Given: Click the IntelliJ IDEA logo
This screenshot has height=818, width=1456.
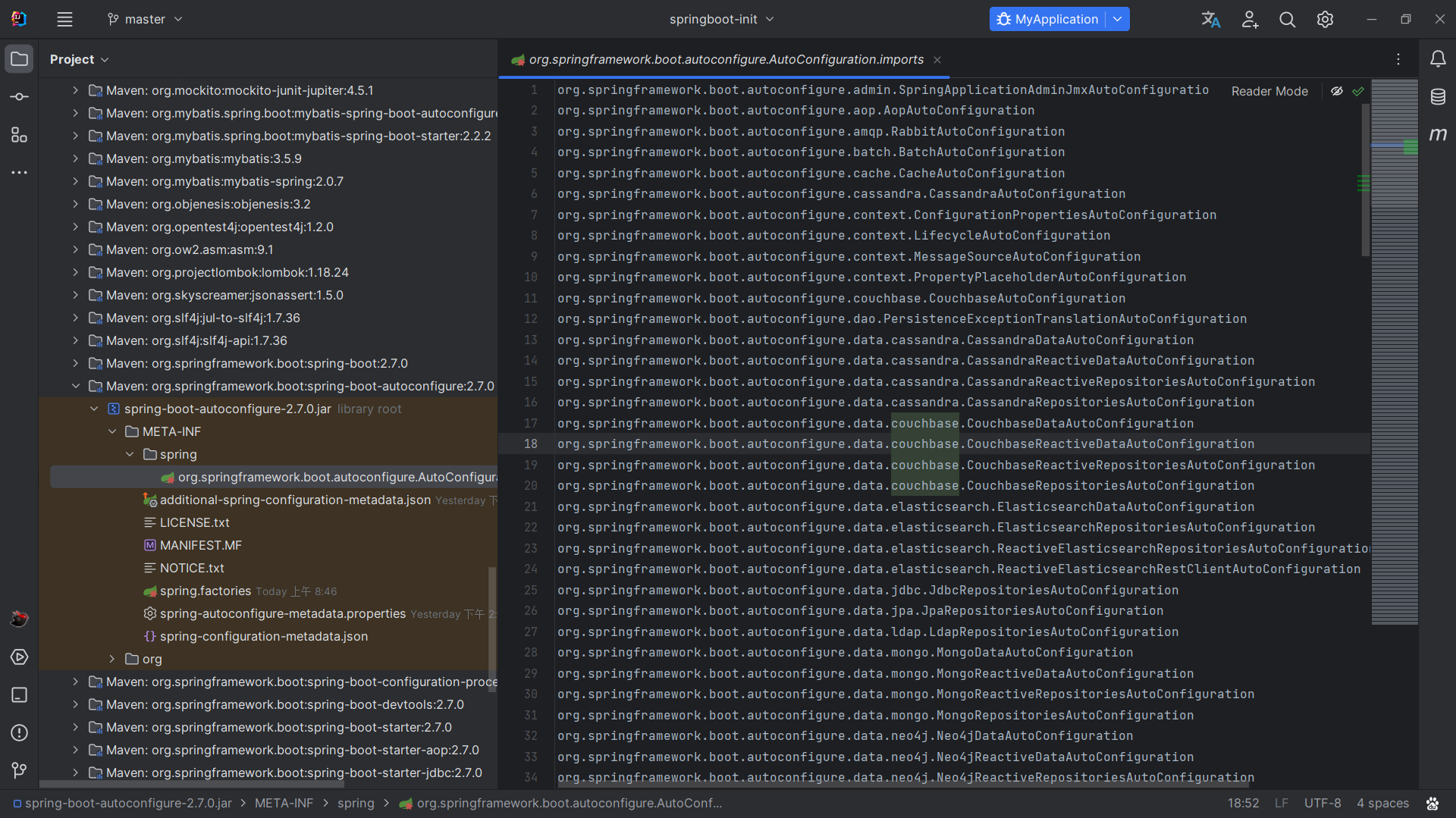Looking at the screenshot, I should 19,19.
